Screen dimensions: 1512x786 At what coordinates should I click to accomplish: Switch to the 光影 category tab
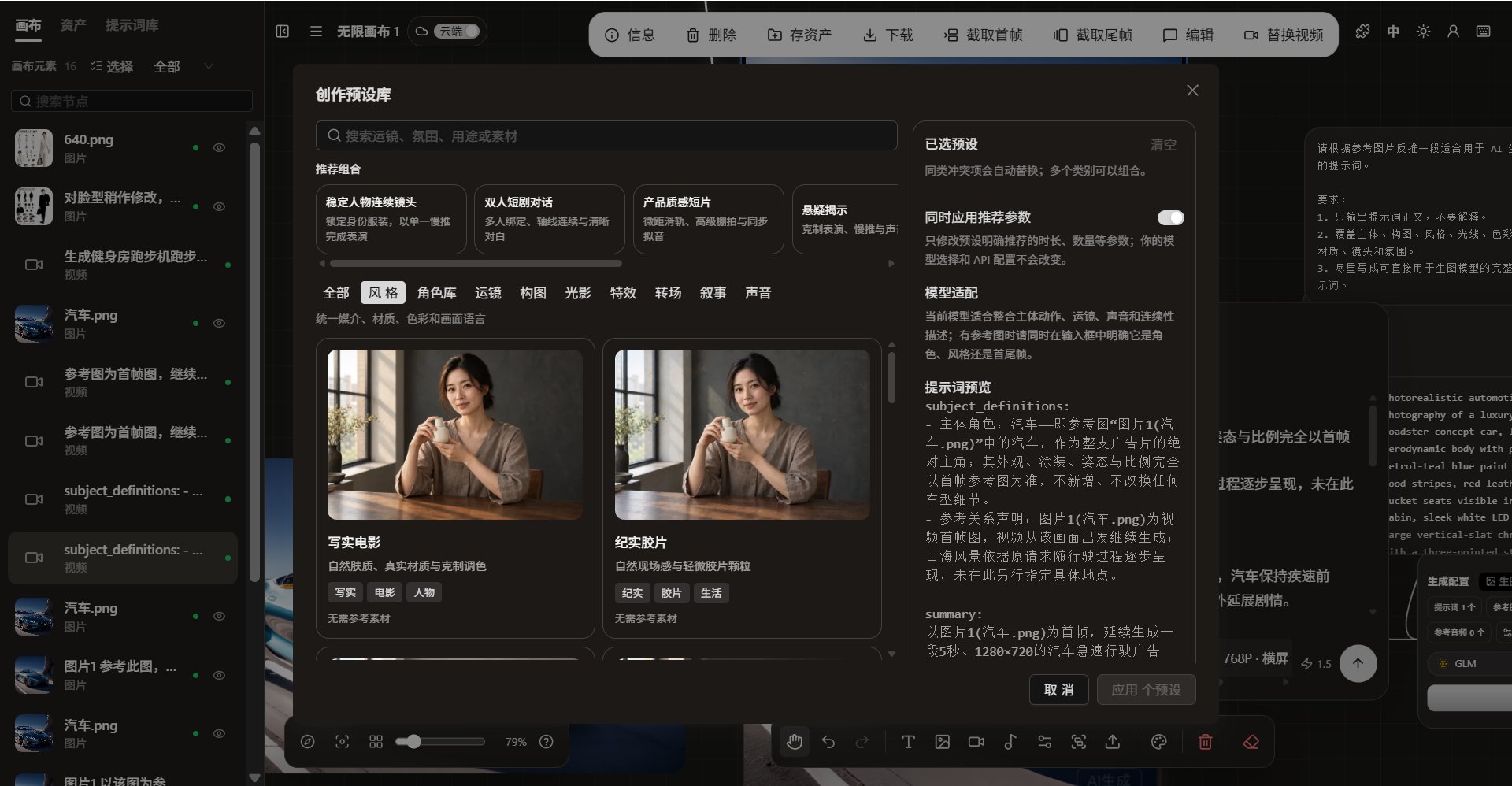[577, 293]
